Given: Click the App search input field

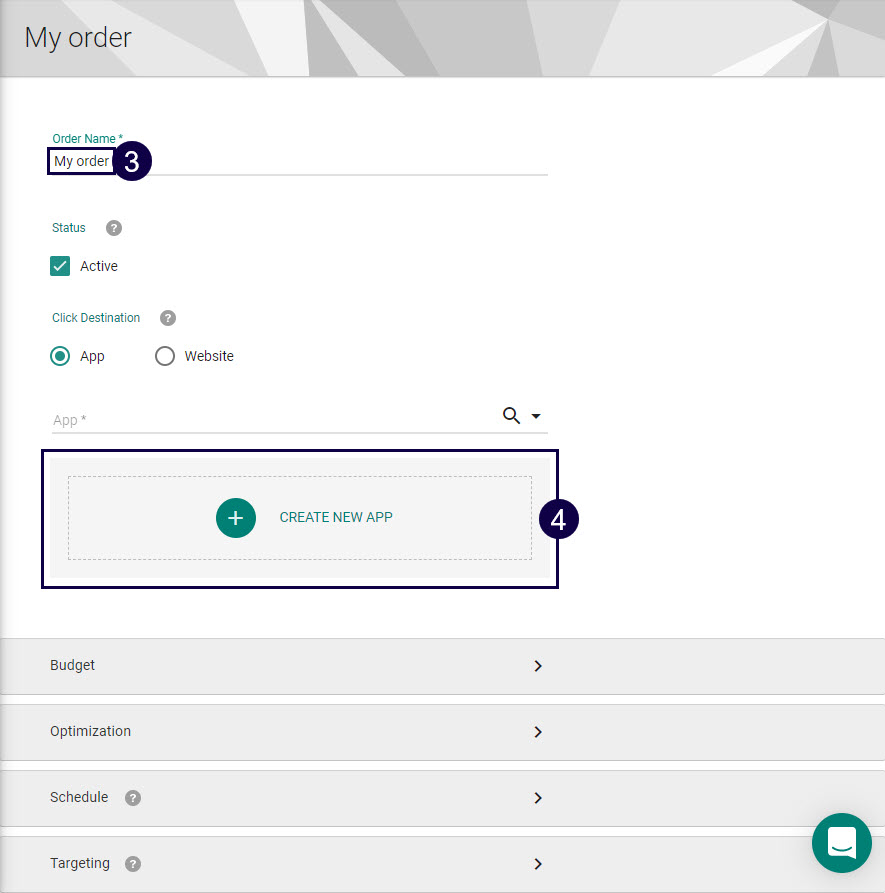Looking at the screenshot, I should pyautogui.click(x=270, y=420).
